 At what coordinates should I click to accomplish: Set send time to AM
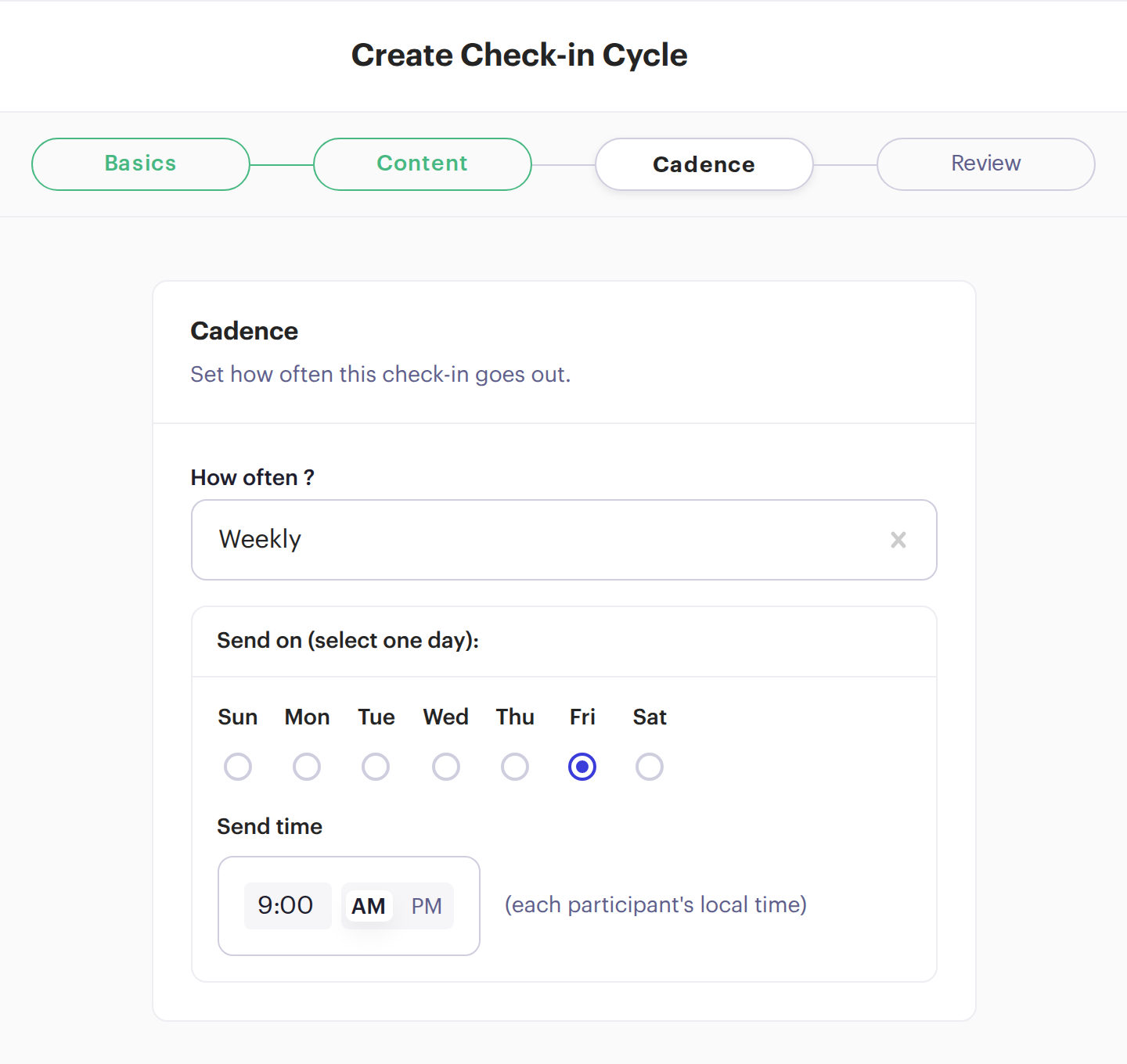(x=369, y=906)
